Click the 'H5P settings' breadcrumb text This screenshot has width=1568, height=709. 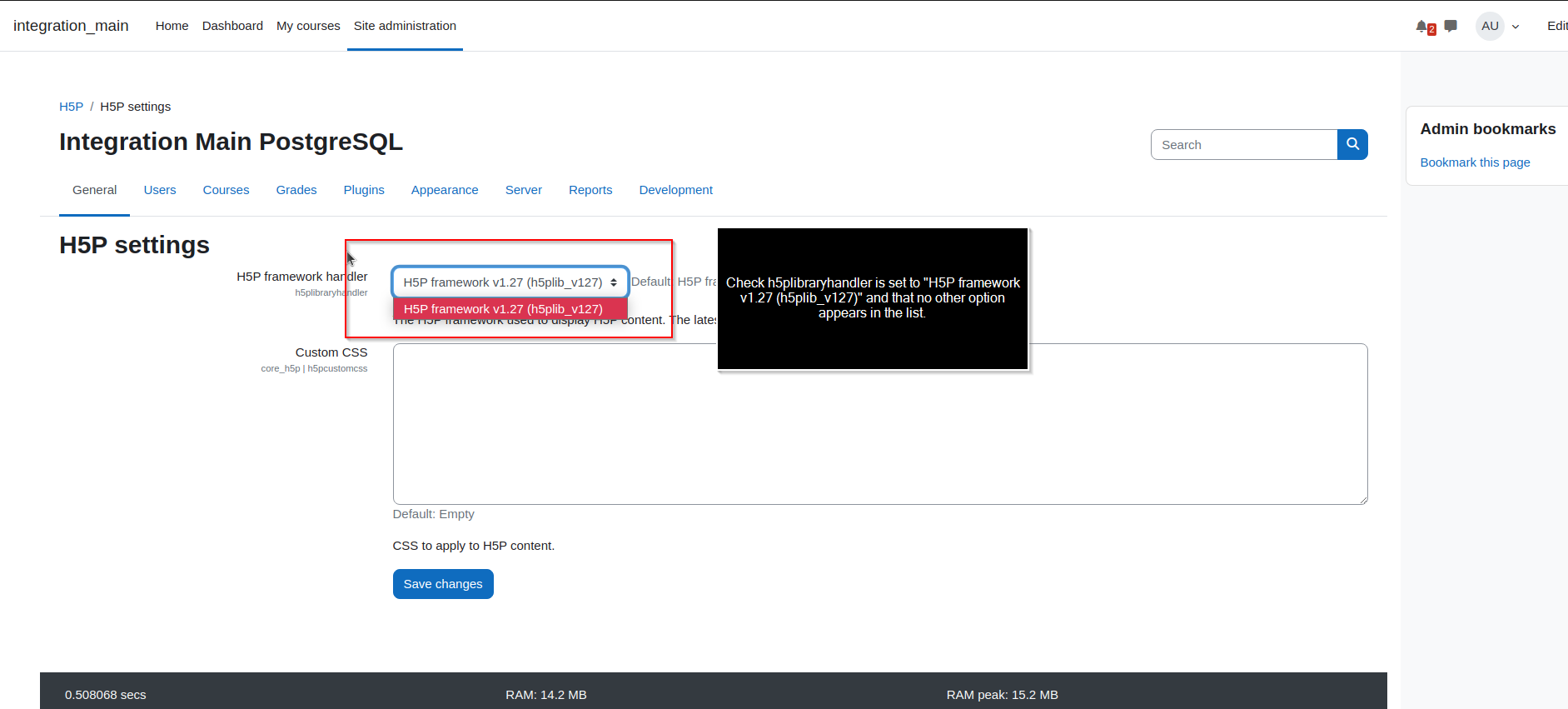(136, 107)
